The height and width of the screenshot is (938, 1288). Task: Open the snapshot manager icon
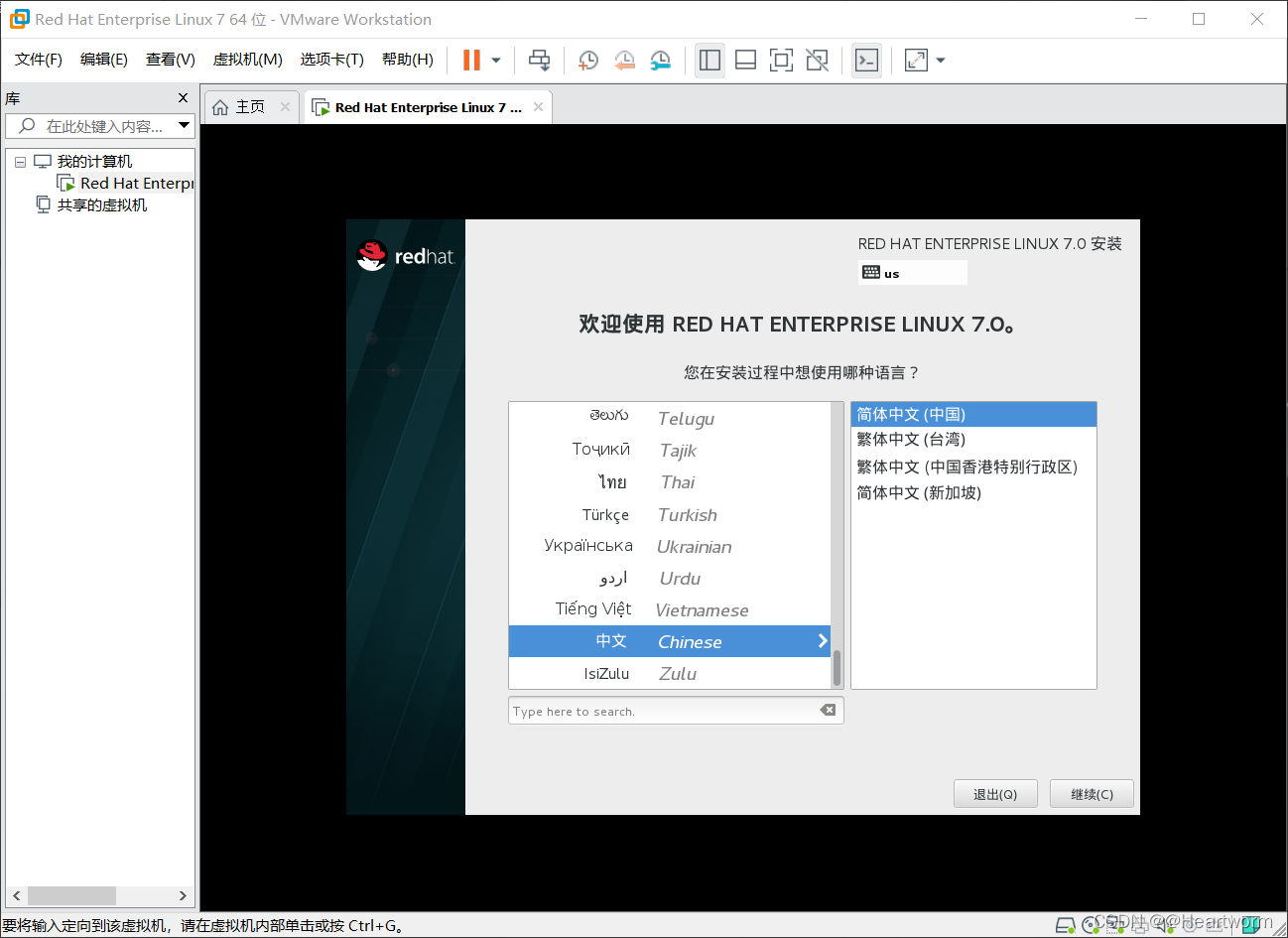[x=660, y=61]
